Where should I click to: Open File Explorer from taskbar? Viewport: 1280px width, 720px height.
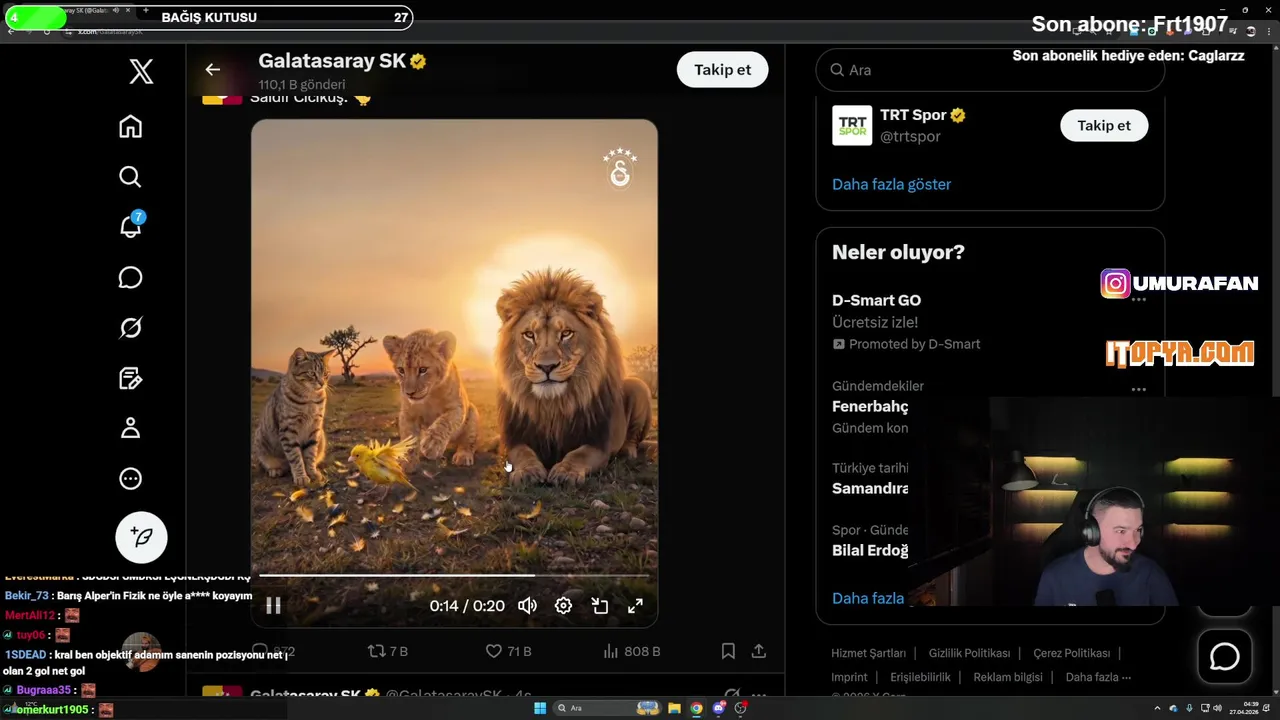(674, 708)
